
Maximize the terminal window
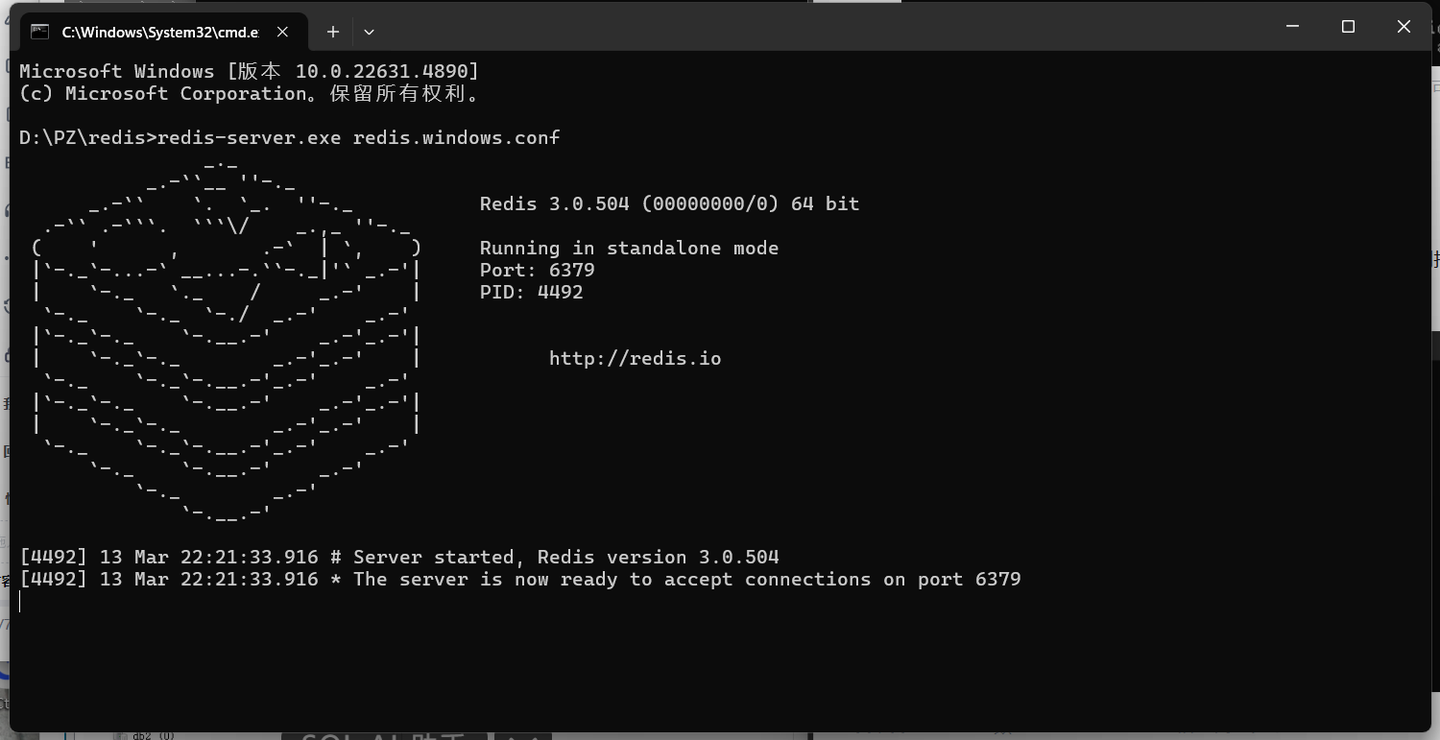pyautogui.click(x=1347, y=26)
